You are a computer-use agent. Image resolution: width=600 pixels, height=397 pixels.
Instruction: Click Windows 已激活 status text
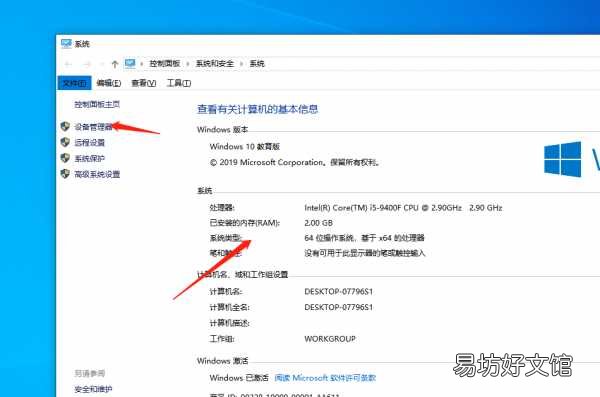click(x=239, y=378)
